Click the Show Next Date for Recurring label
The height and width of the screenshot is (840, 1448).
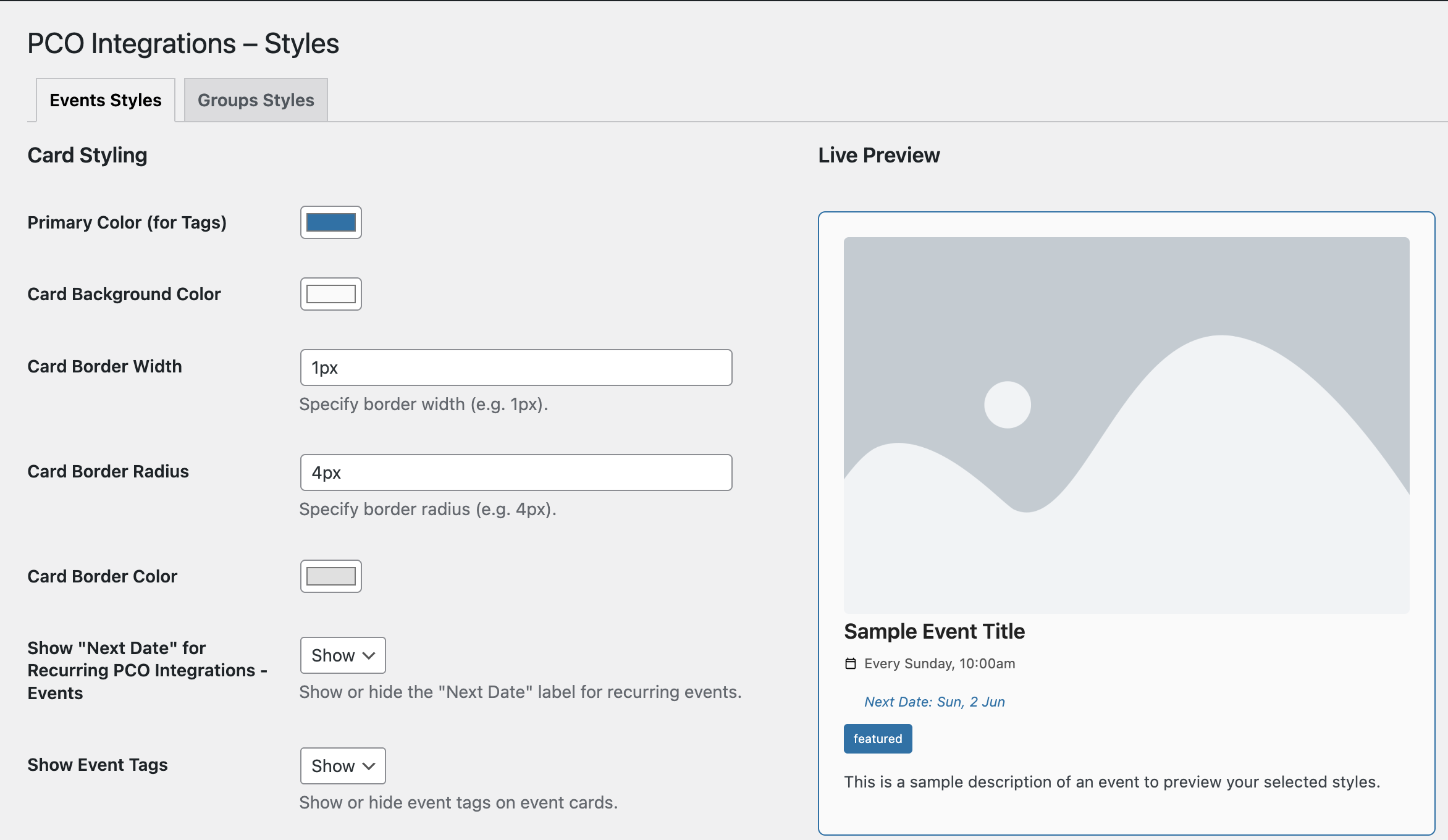[x=148, y=670]
